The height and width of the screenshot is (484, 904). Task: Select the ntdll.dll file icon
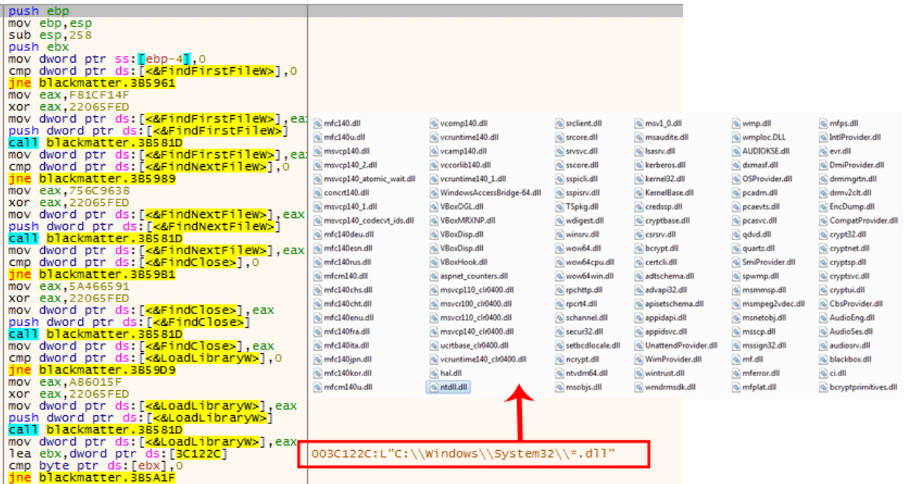[x=433, y=386]
